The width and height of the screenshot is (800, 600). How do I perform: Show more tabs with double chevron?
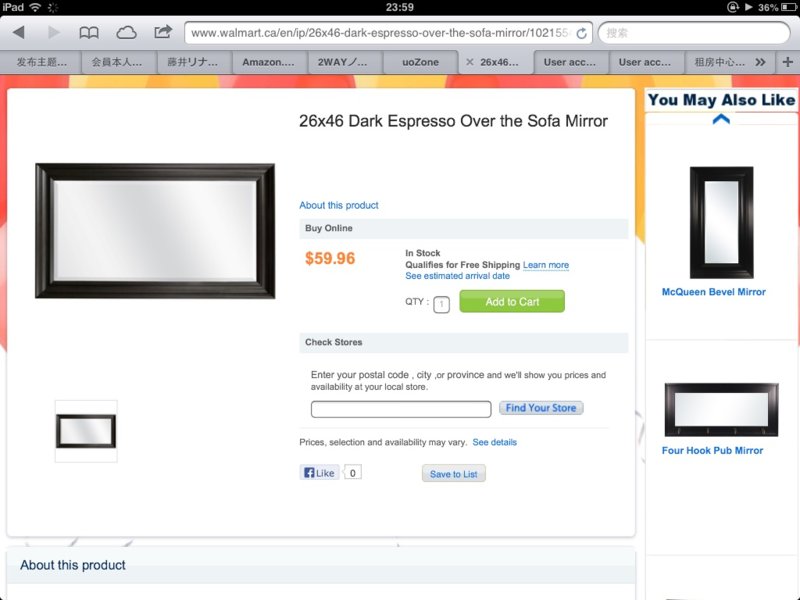(760, 62)
